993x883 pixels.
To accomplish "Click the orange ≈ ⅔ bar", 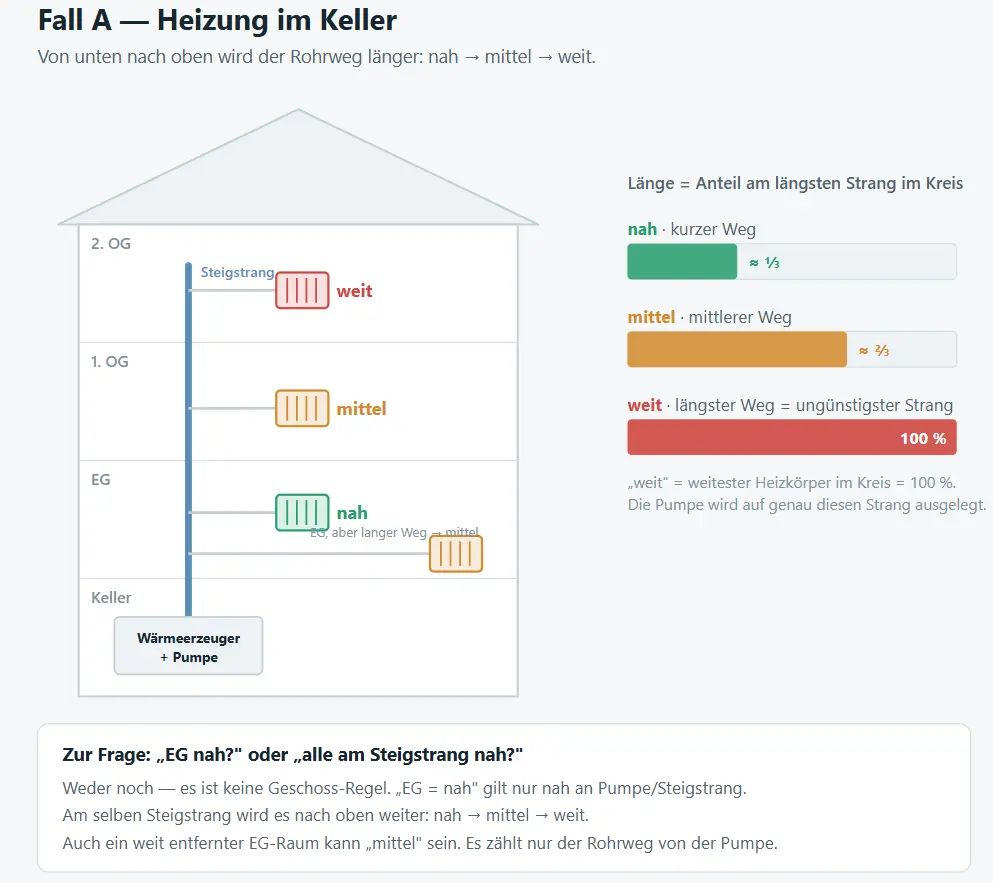I will (737, 349).
